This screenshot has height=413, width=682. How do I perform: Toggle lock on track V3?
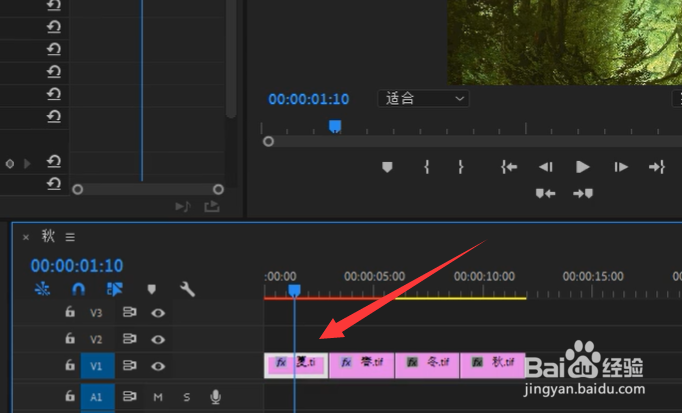[x=70, y=312]
